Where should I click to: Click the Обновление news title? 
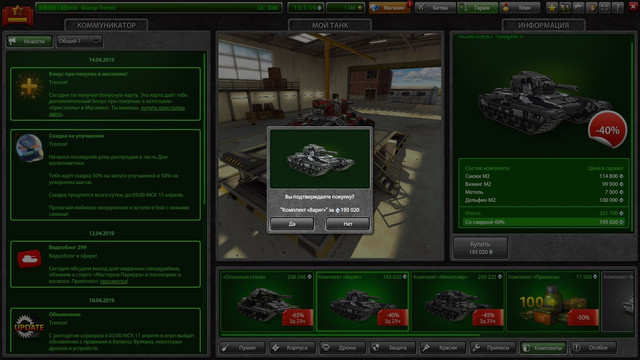(x=64, y=314)
